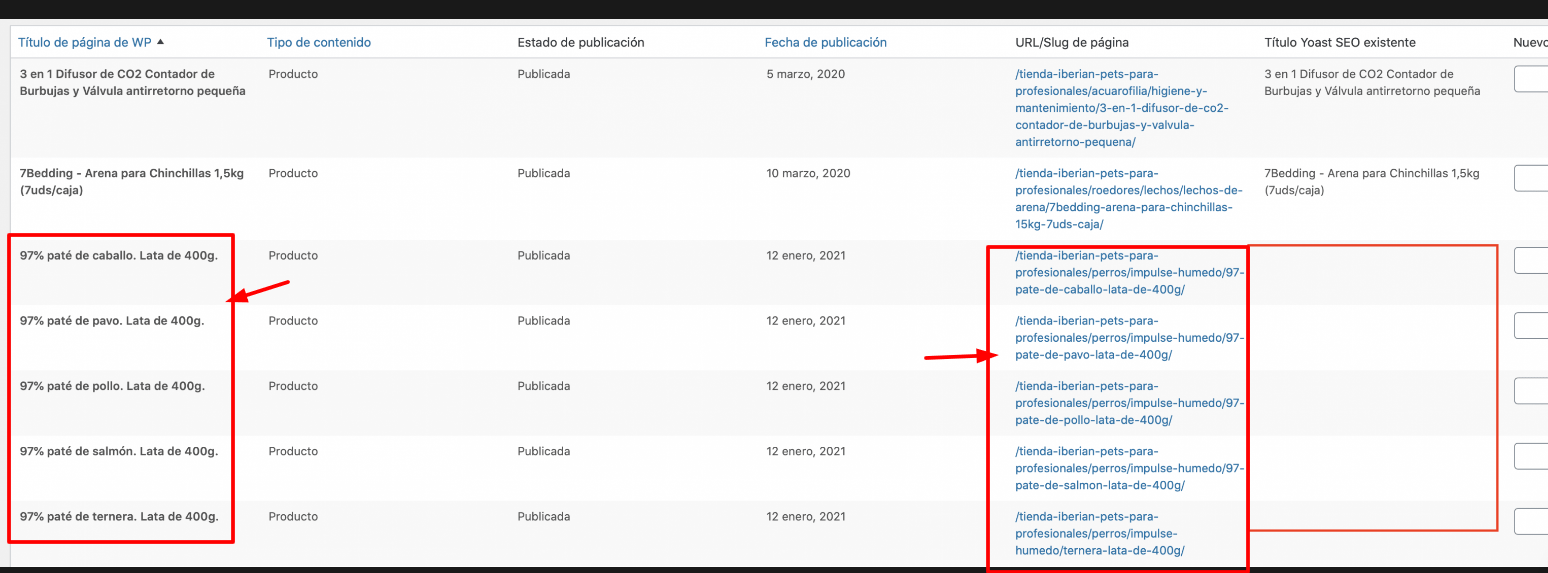The height and width of the screenshot is (573, 1548).
Task: Open the 3-en-1-difusor-de-co2 product URL link
Action: point(1122,108)
